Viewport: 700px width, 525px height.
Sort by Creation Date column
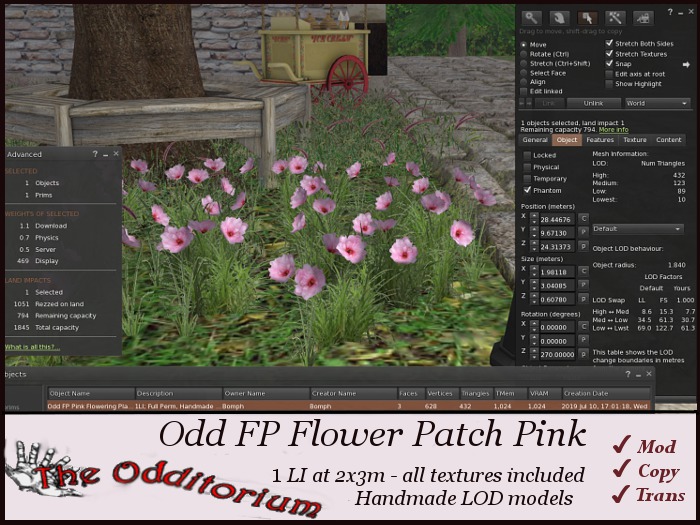coord(606,393)
